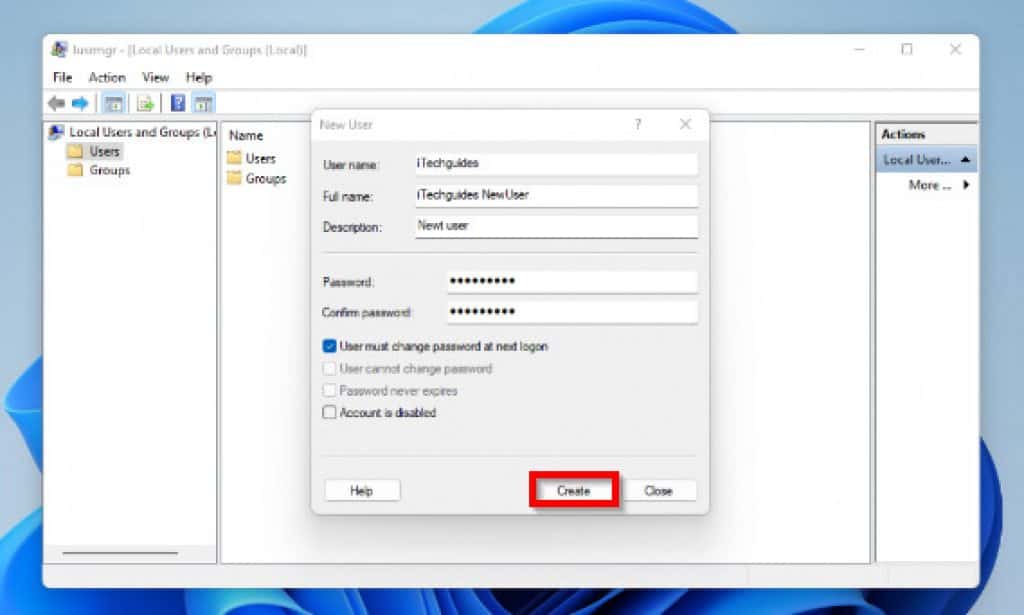Toggle the Show/Hide Console Tree toolbar icon
Image resolution: width=1024 pixels, height=615 pixels.
pyautogui.click(x=114, y=103)
